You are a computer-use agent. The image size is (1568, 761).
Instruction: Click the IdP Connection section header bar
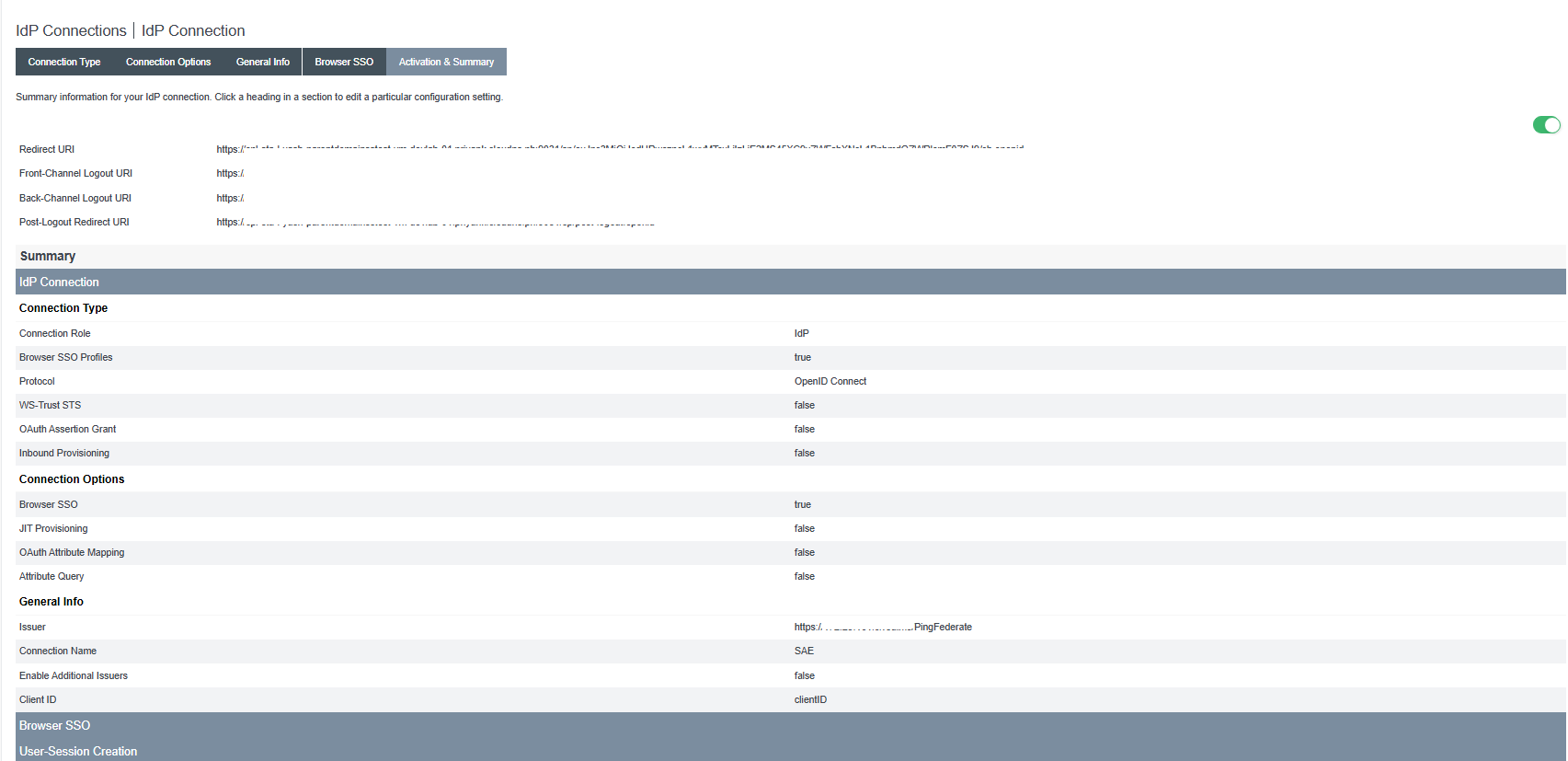[x=59, y=282]
